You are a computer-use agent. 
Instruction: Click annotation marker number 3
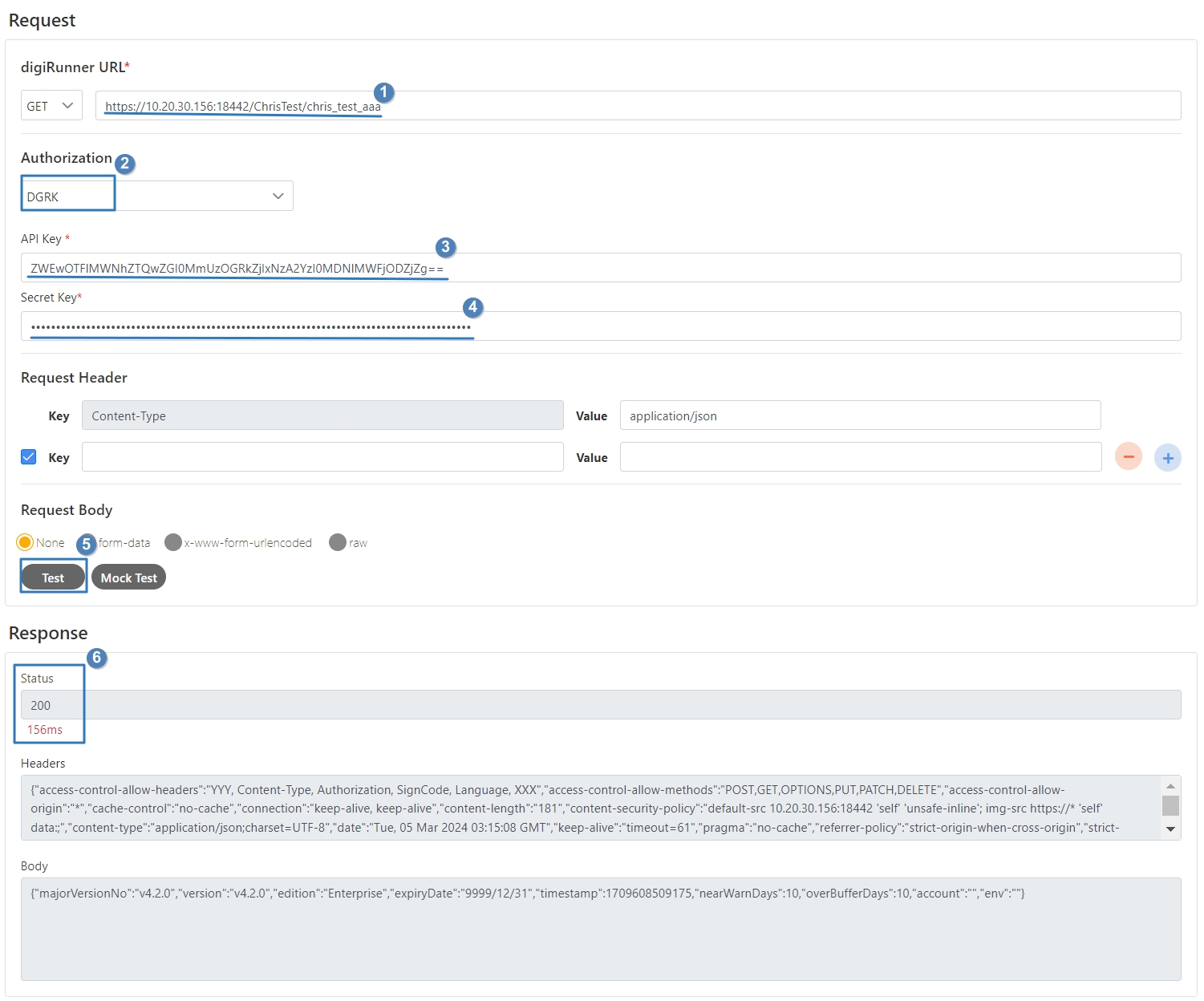(x=445, y=247)
